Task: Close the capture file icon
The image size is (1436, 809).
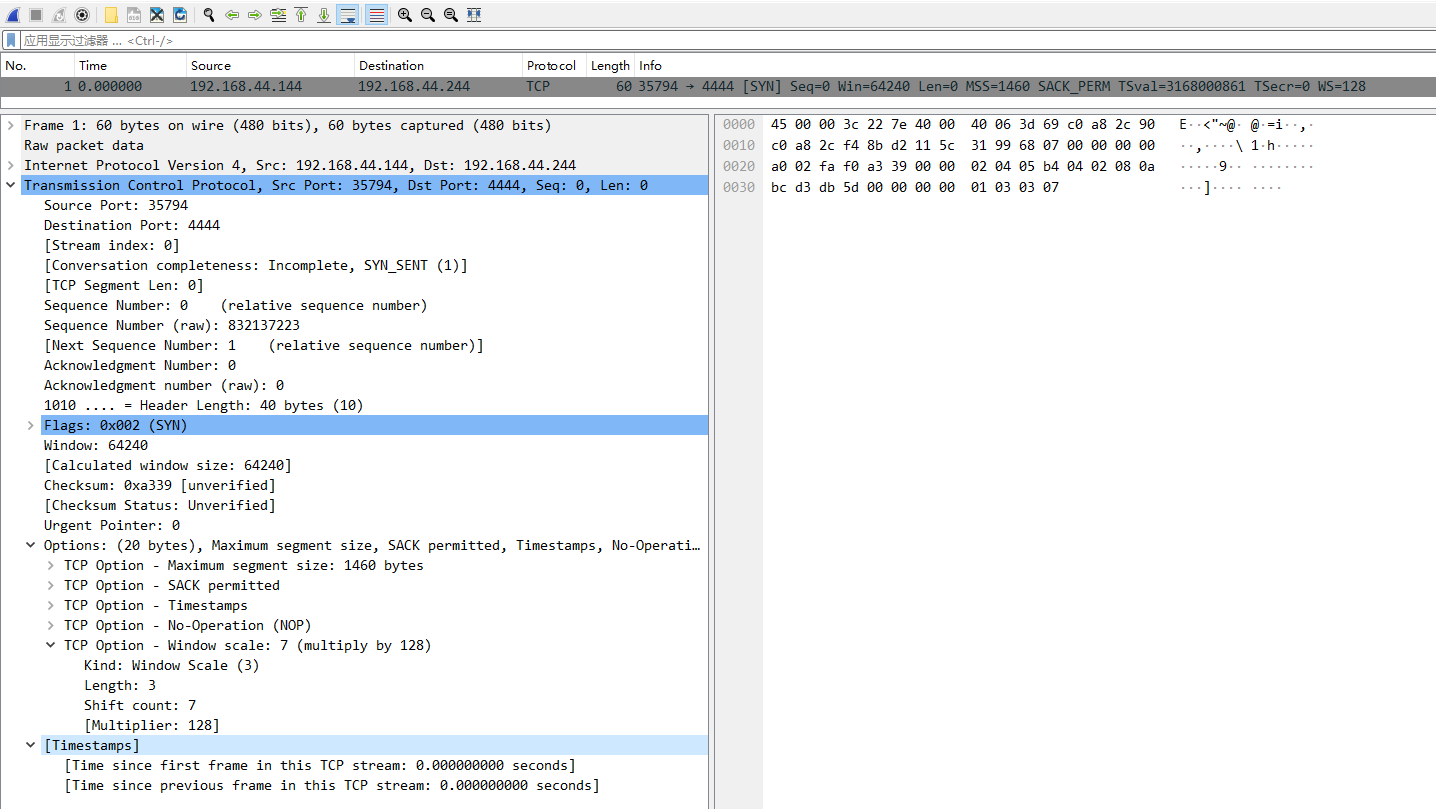Action: [157, 15]
